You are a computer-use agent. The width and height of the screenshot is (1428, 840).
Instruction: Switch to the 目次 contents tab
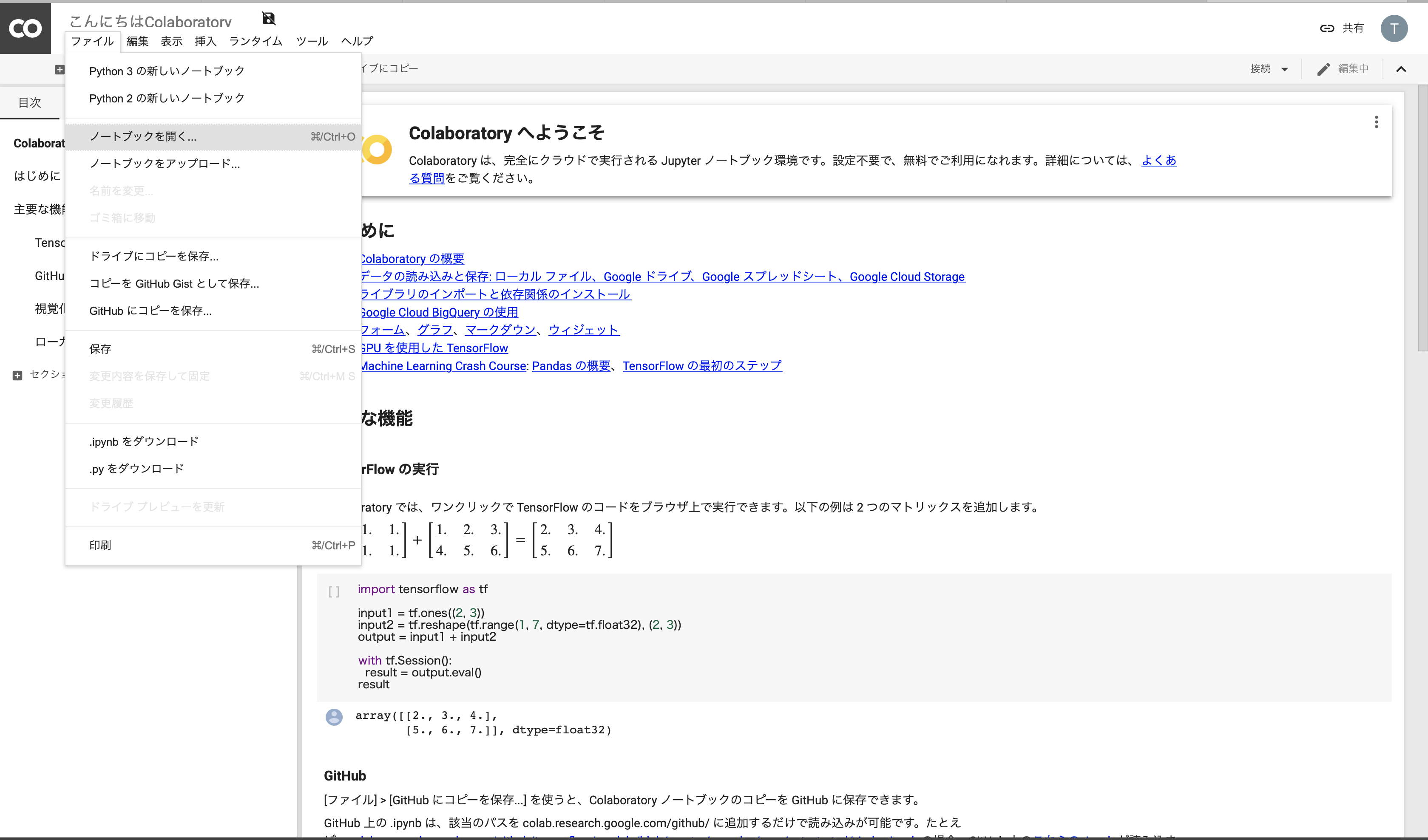pyautogui.click(x=29, y=102)
